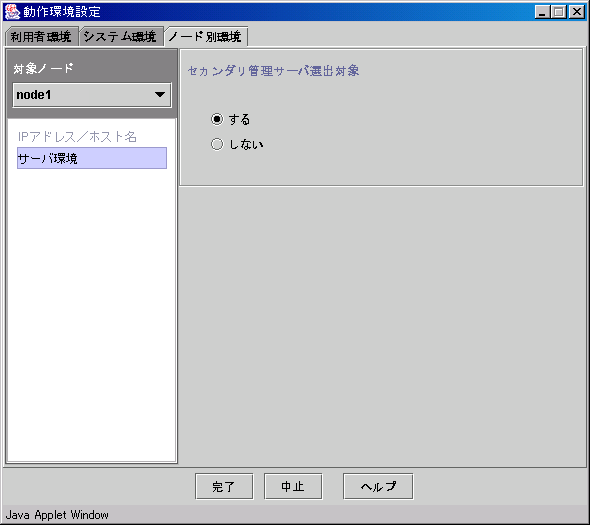Select the ノード別環境 tab
Screen dimensions: 590x525
(x=205, y=37)
